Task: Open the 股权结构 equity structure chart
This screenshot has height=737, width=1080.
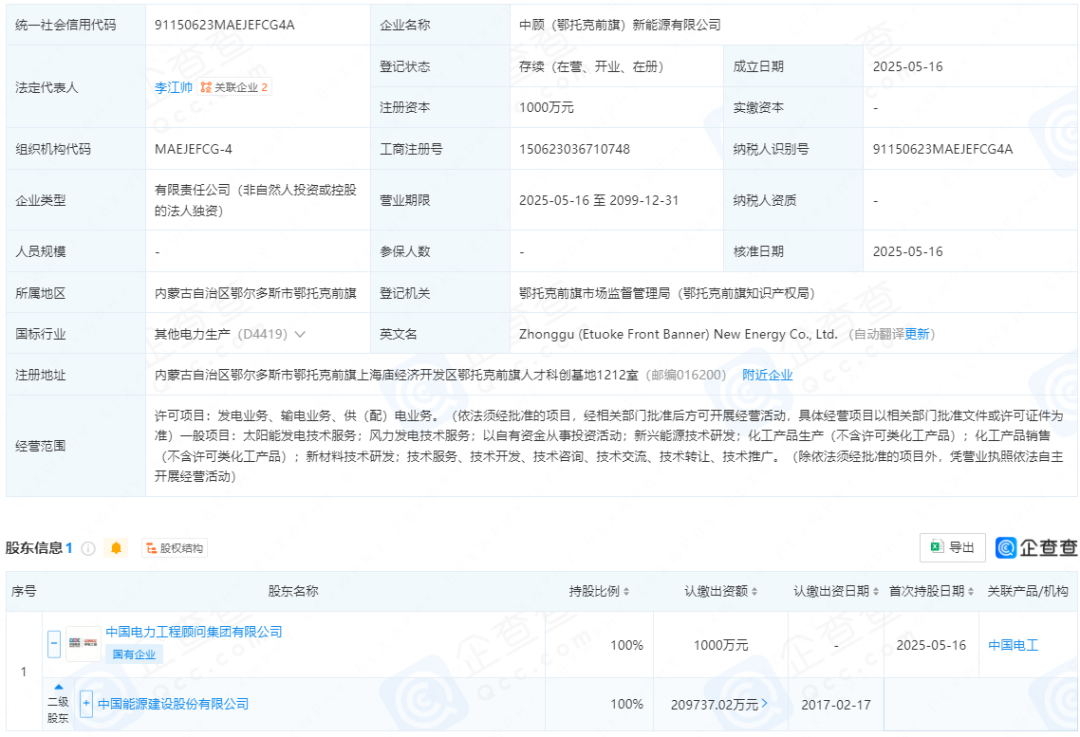Action: coord(174,548)
